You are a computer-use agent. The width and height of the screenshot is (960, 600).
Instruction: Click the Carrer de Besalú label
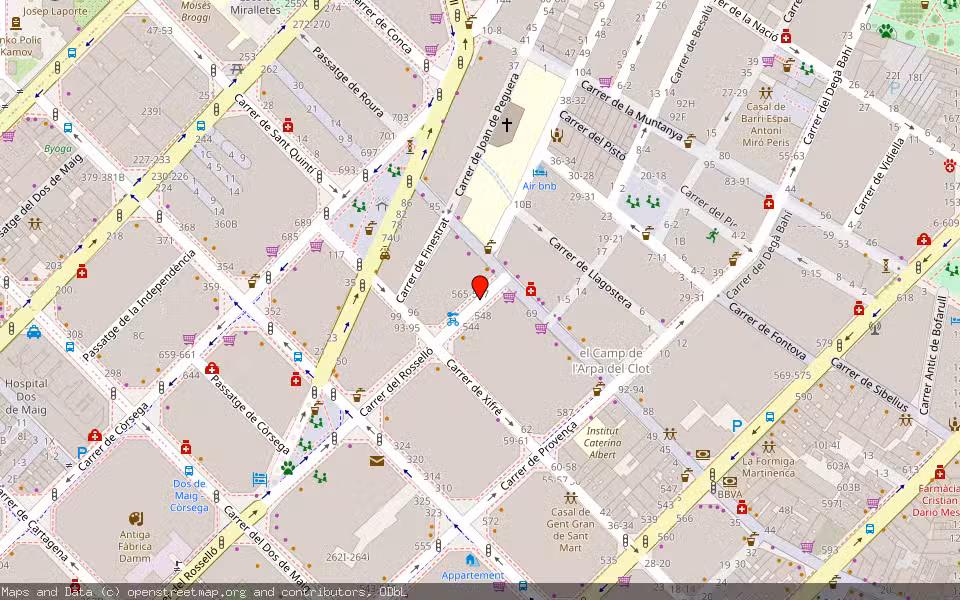(x=692, y=44)
